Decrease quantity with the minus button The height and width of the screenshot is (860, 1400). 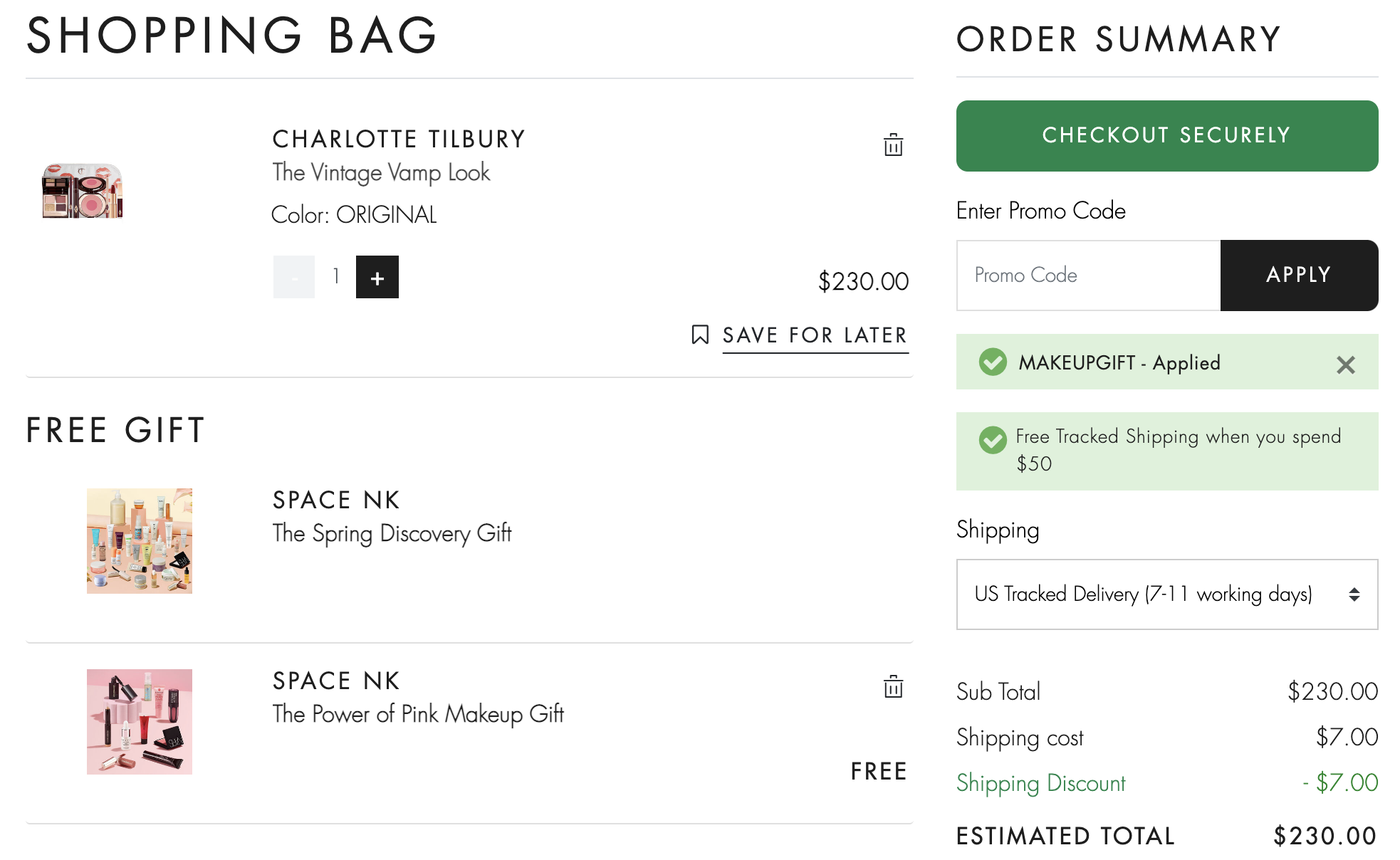coord(294,277)
